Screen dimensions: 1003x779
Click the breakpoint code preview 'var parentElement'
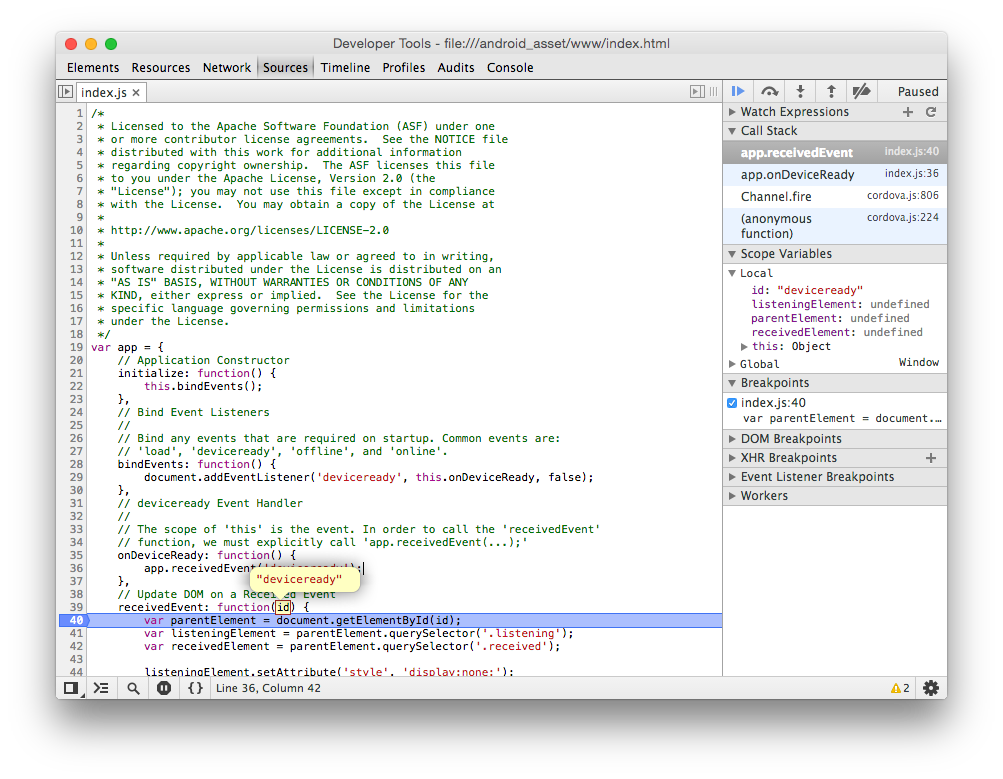pyautogui.click(x=842, y=418)
